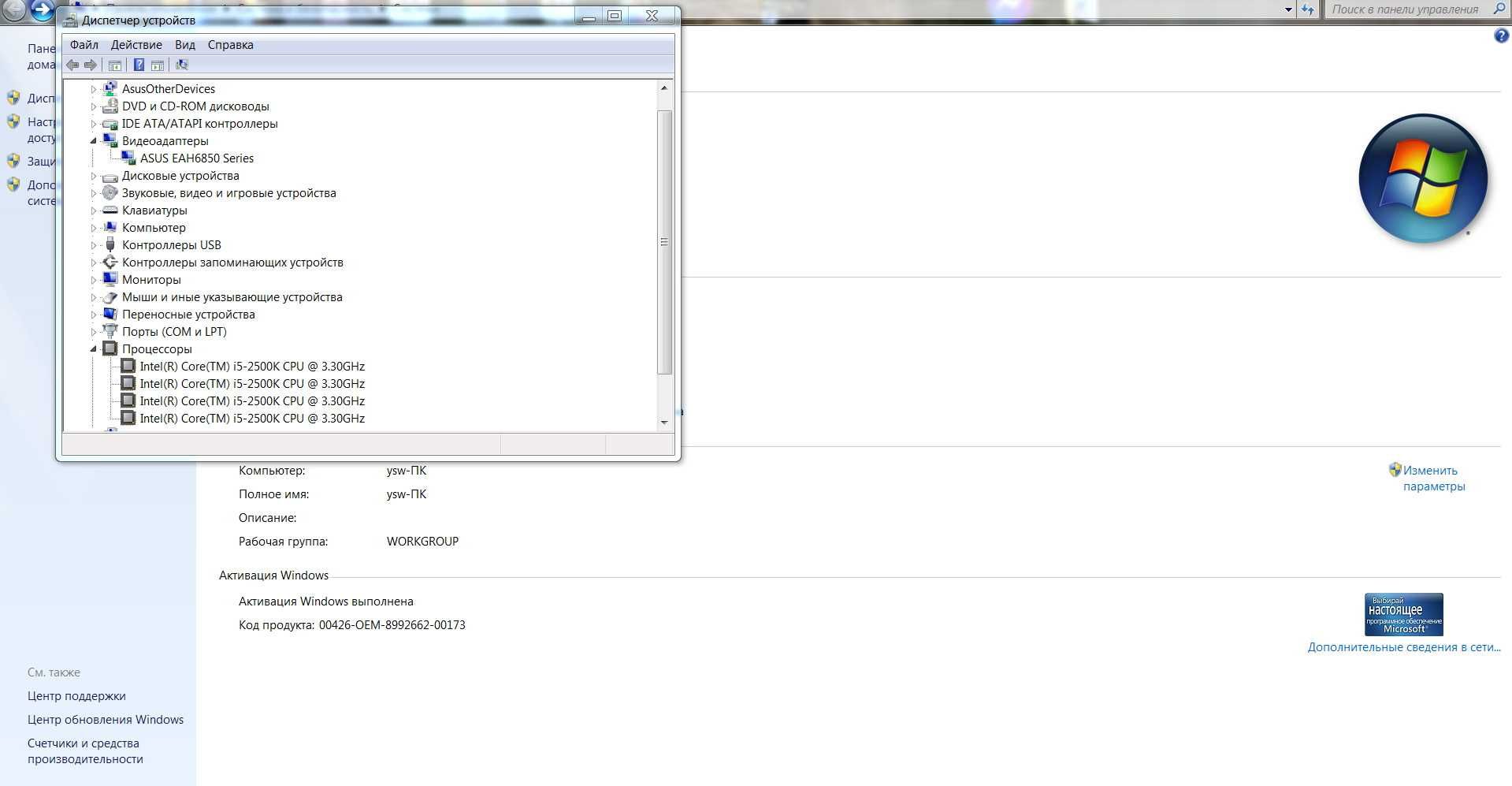The width and height of the screenshot is (1512, 786).
Task: Click Активация Windows выполнена text
Action: [x=326, y=602]
